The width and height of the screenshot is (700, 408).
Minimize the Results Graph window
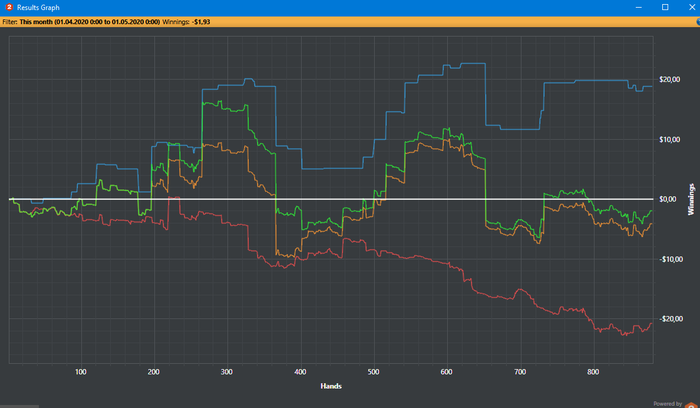[x=639, y=7]
